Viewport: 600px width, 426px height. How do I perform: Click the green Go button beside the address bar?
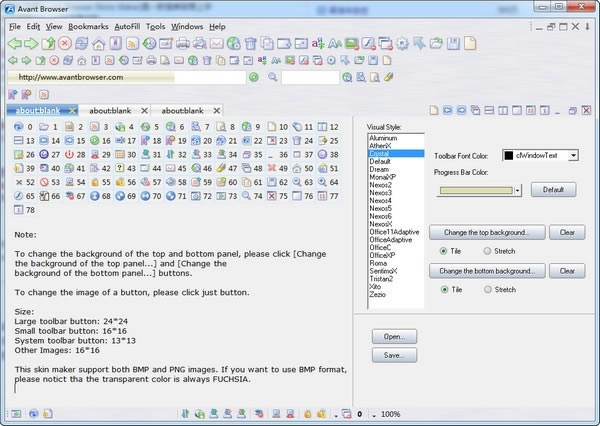pos(254,77)
